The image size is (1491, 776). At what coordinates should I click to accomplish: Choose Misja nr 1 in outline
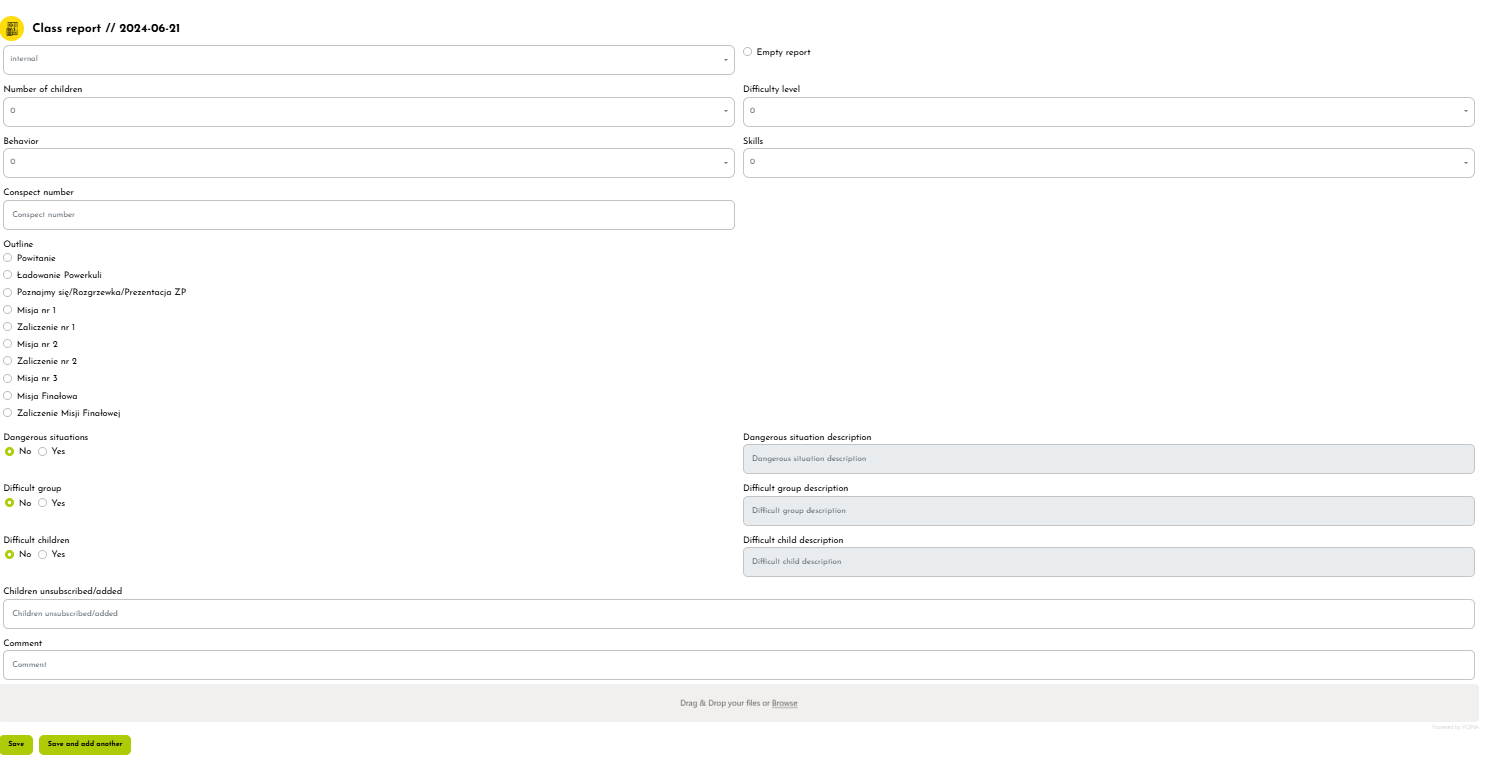point(8,310)
